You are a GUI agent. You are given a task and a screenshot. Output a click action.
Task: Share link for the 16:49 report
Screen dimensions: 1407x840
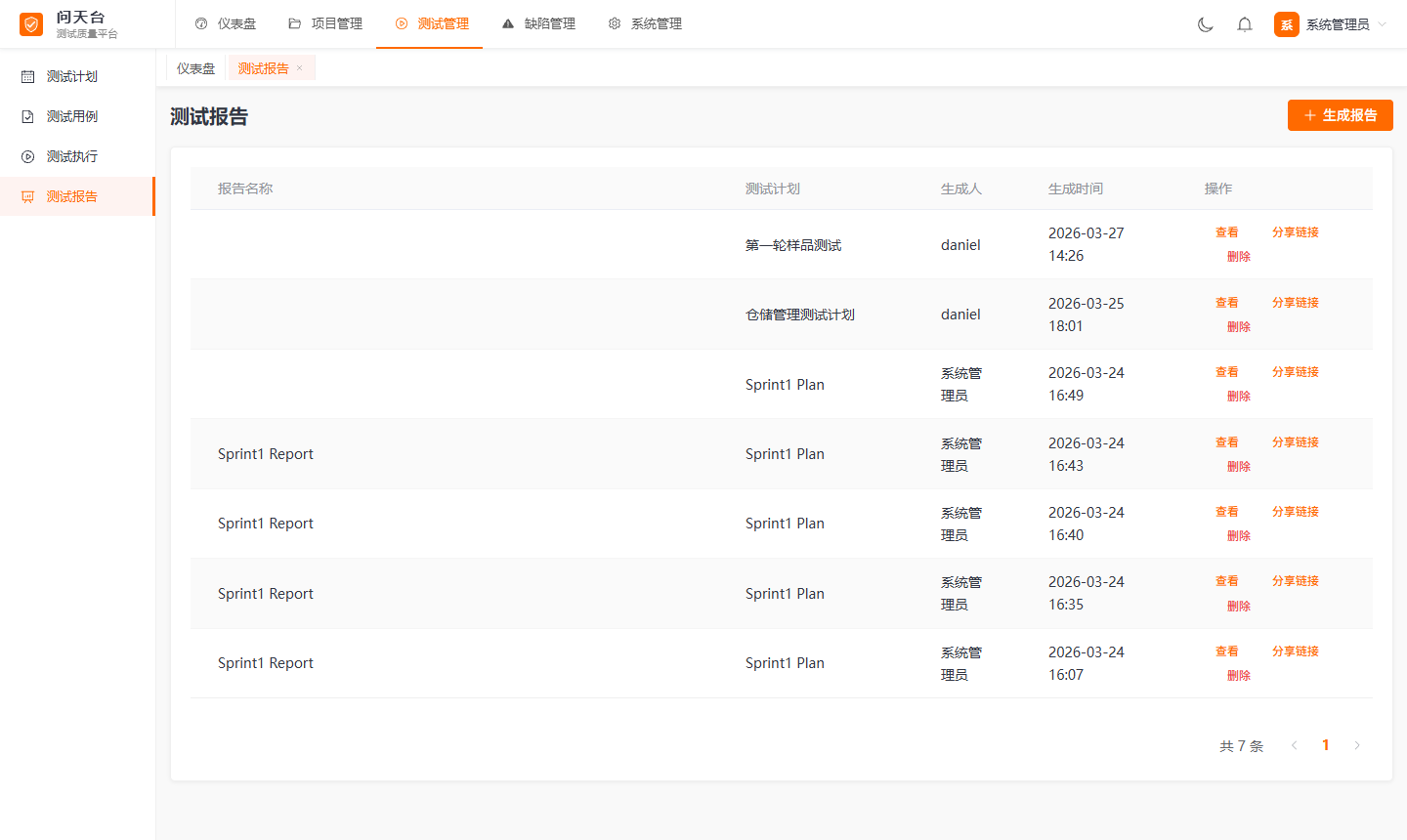point(1296,372)
